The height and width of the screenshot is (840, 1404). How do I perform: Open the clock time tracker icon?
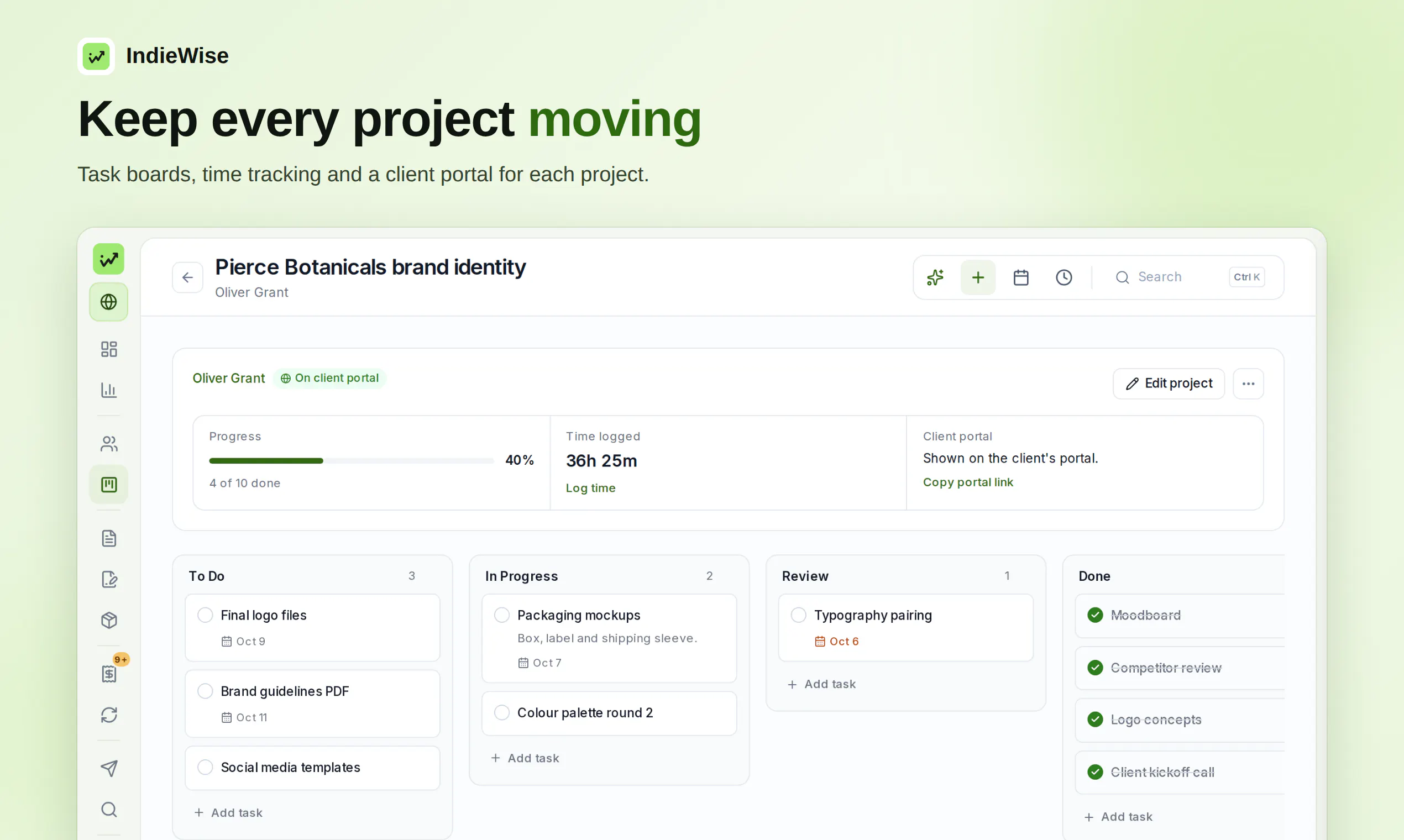(1064, 277)
